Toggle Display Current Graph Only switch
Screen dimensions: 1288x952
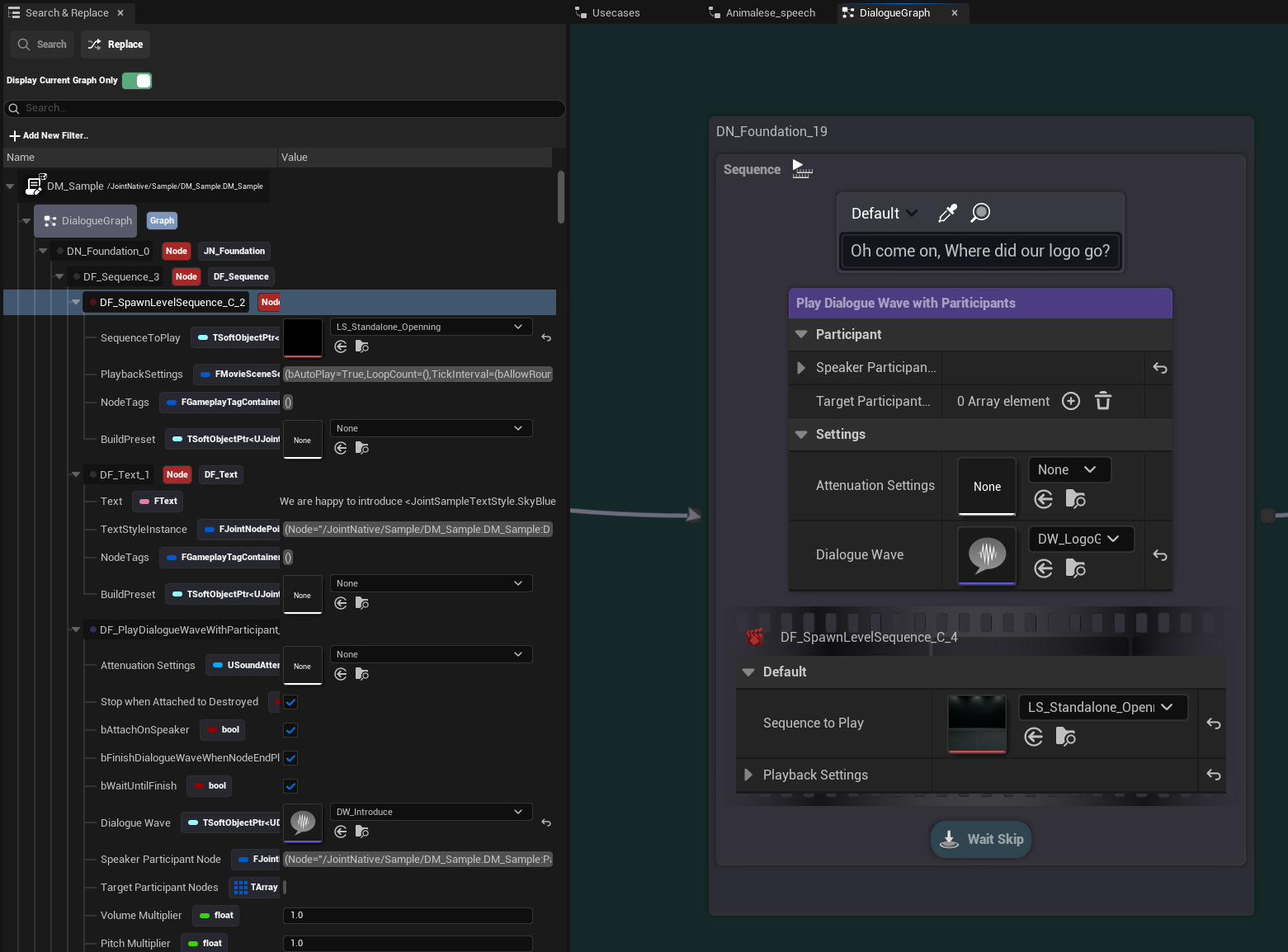[137, 81]
